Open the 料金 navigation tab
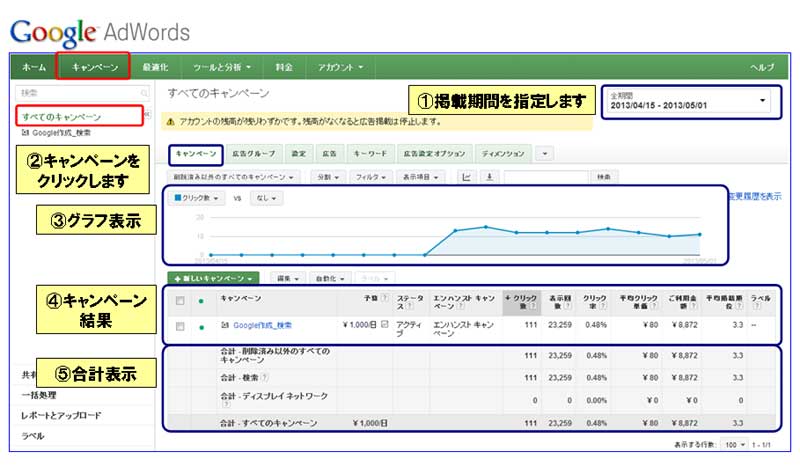The width and height of the screenshot is (800, 470). 284,67
